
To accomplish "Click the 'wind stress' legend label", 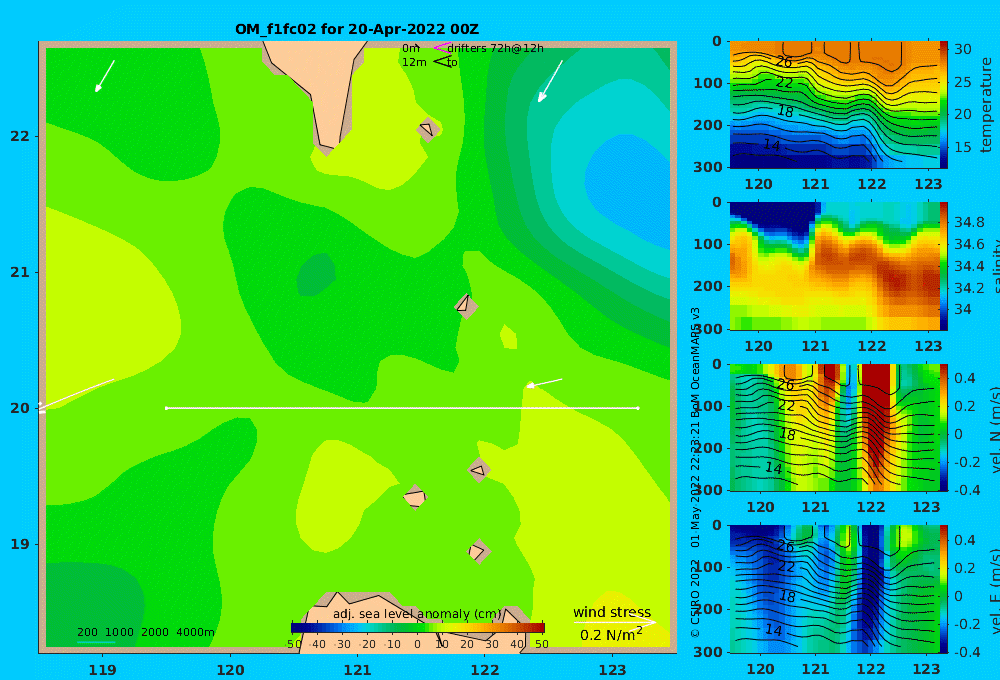I will [x=612, y=612].
